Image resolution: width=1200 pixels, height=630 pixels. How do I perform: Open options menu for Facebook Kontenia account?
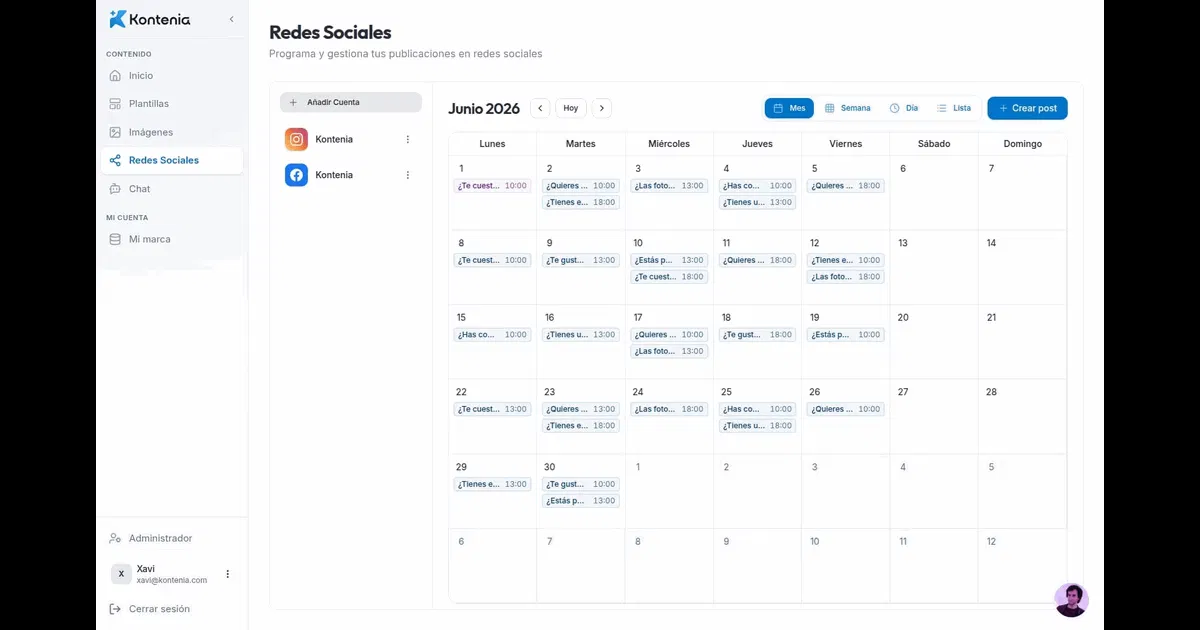click(x=407, y=175)
